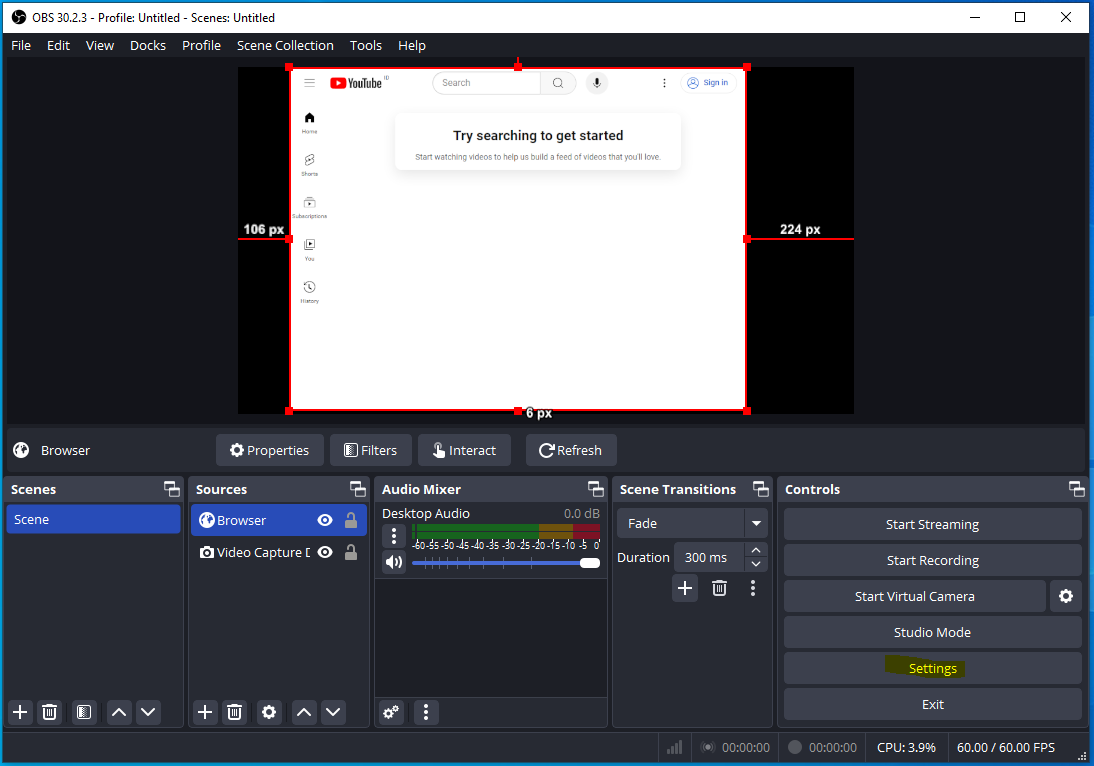Undock the Controls panel icon

point(1077,489)
